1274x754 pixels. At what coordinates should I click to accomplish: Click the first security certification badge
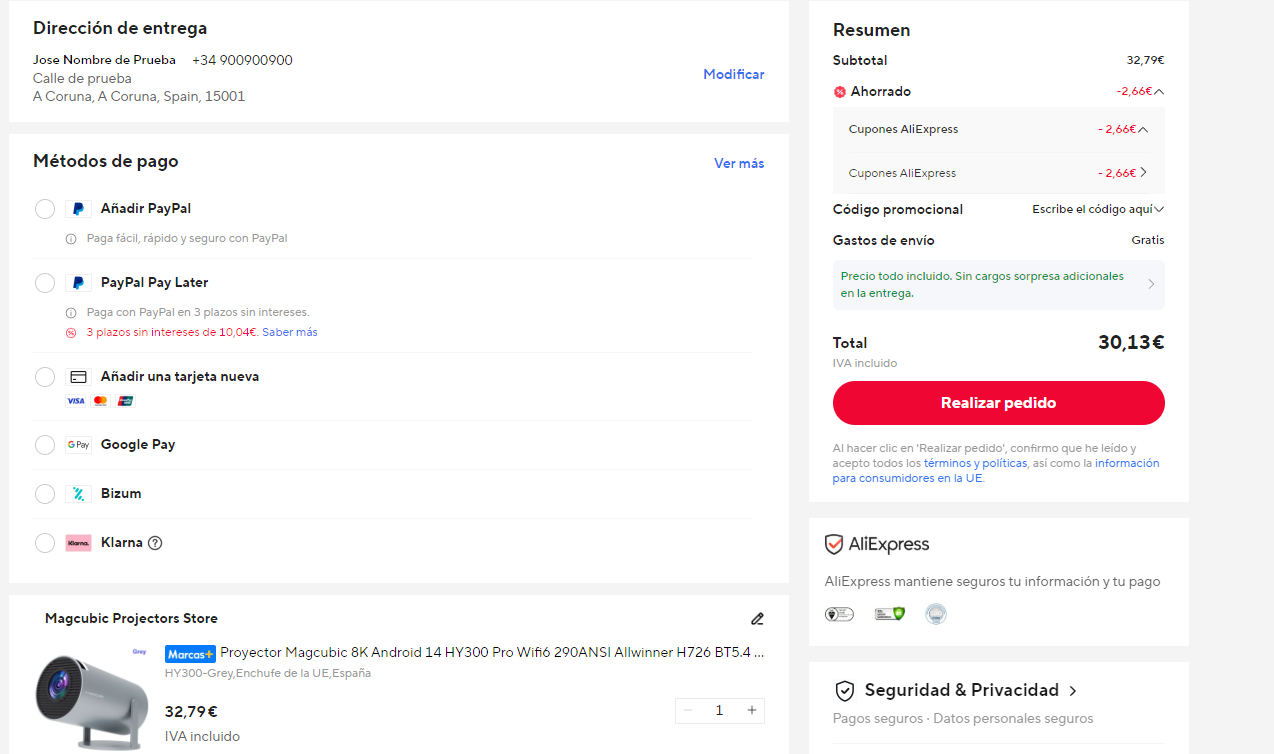pyautogui.click(x=839, y=614)
